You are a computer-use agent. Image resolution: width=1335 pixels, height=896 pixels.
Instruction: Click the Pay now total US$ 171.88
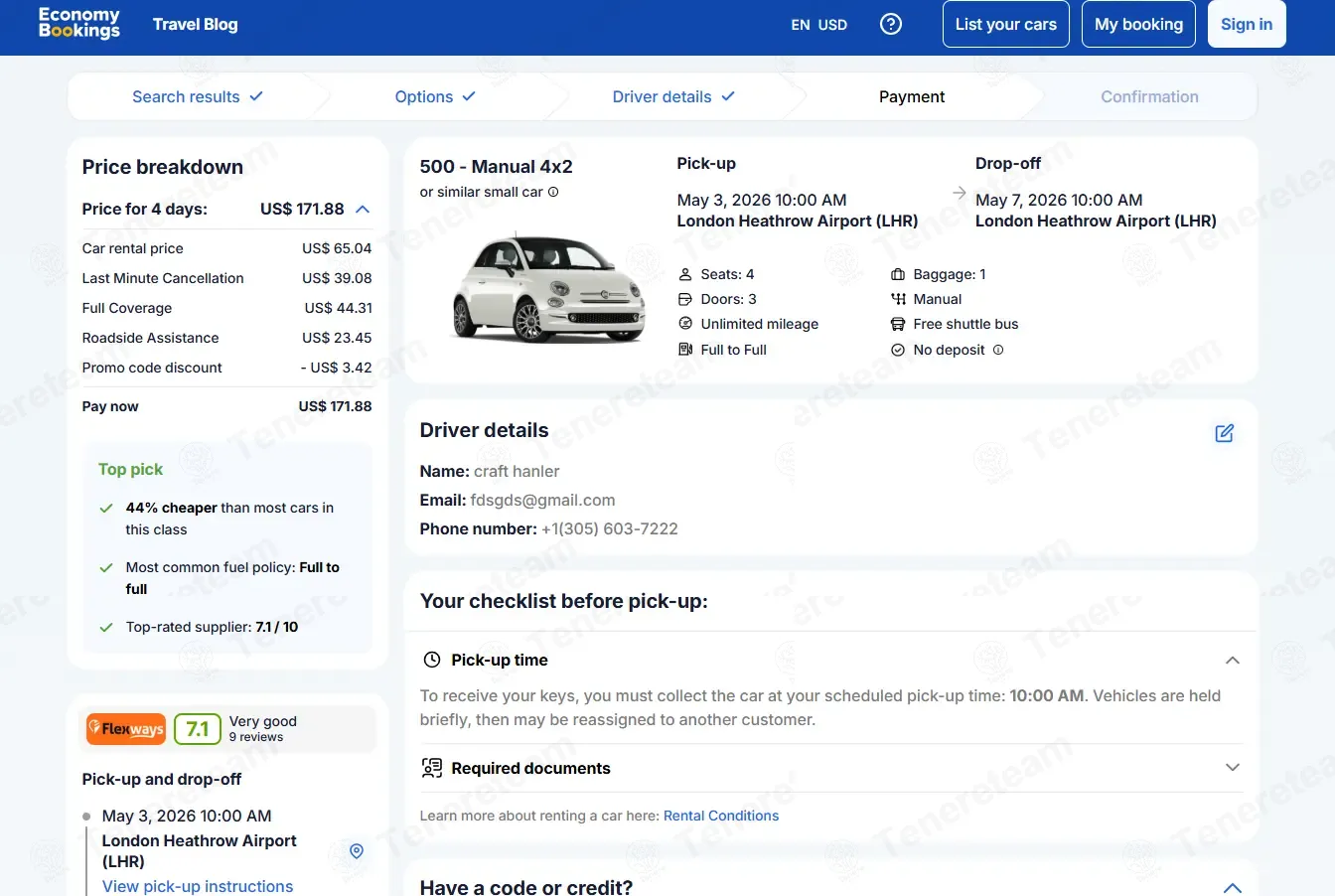pos(335,406)
